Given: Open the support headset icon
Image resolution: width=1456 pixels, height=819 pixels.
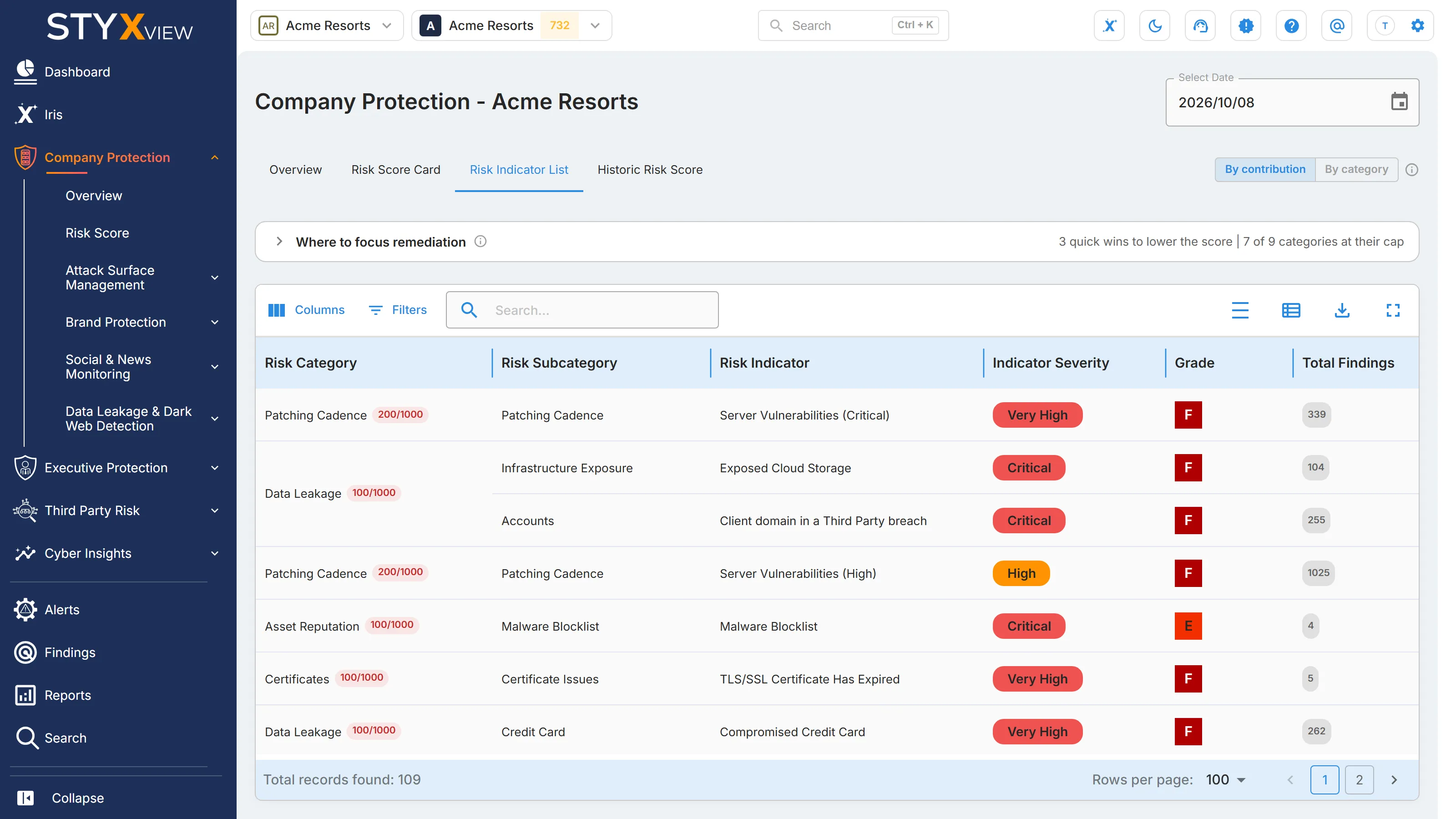Looking at the screenshot, I should click(x=1200, y=25).
